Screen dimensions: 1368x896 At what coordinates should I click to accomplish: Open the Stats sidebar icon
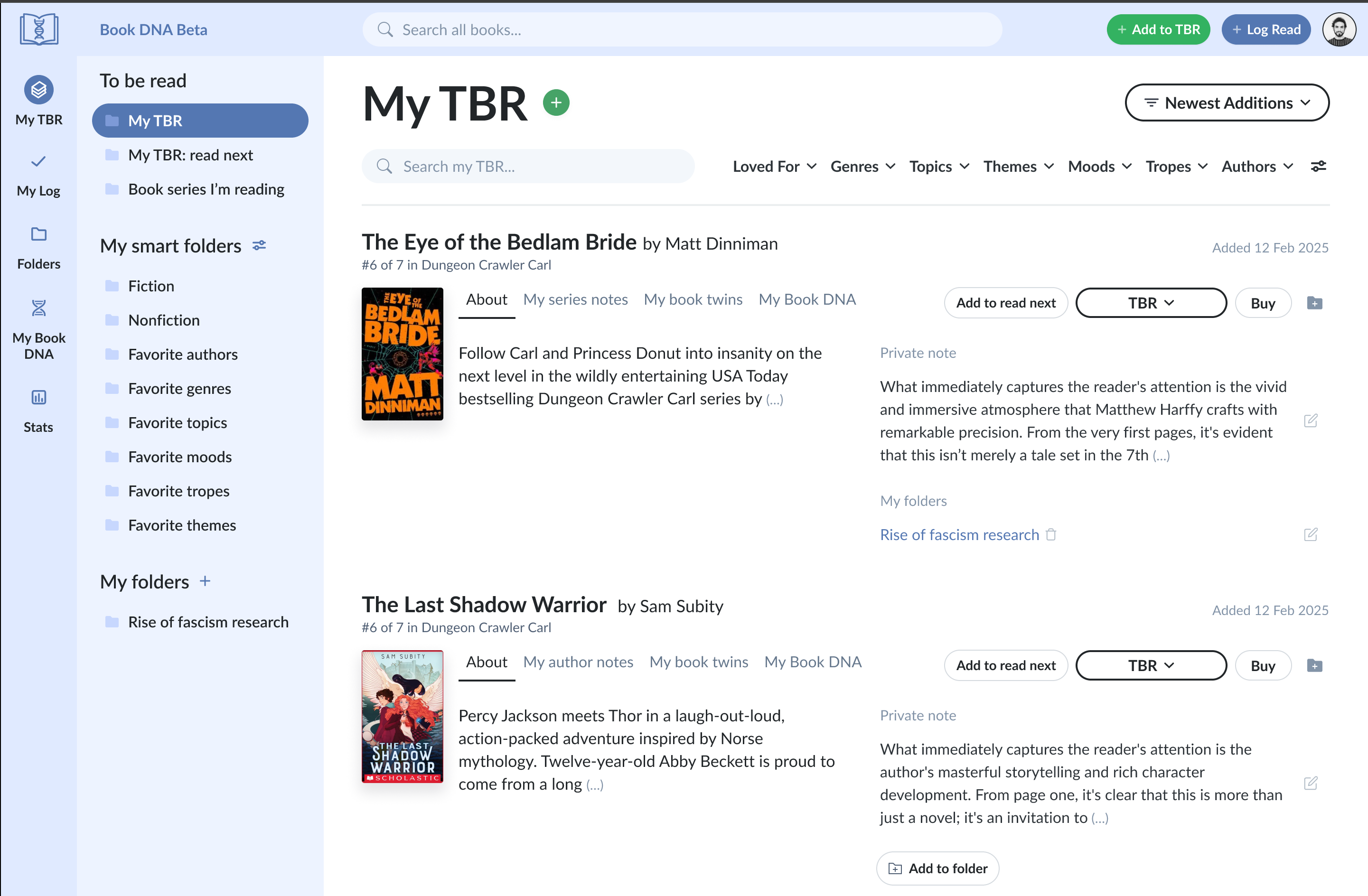tap(38, 397)
